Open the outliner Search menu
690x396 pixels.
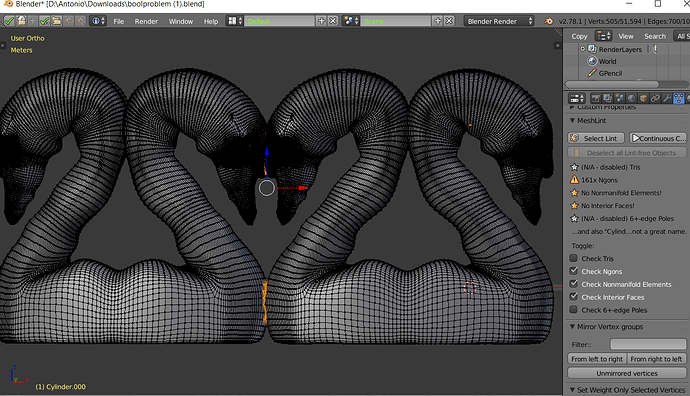pos(655,36)
